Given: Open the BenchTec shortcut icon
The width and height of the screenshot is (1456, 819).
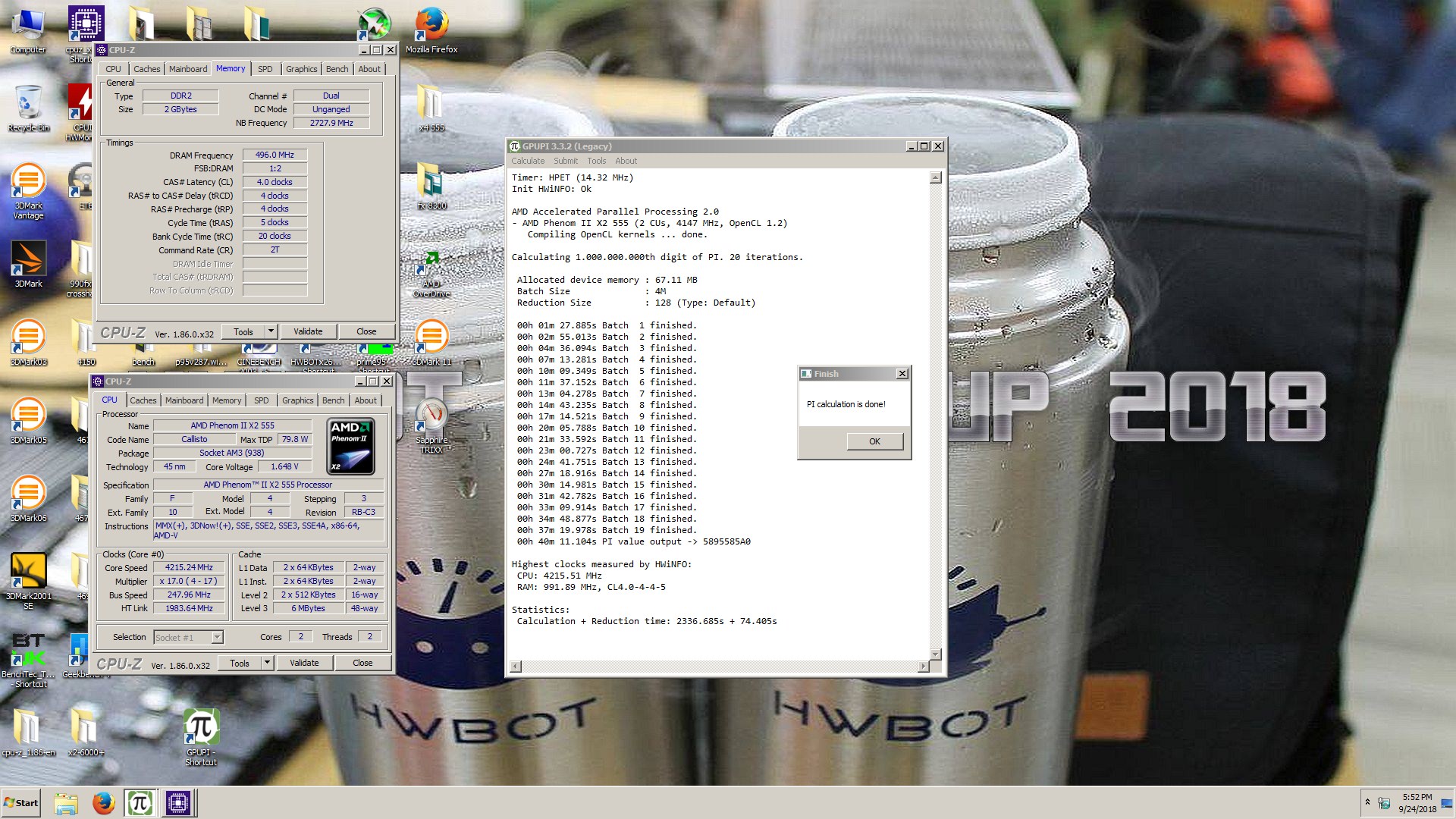Looking at the screenshot, I should click(28, 660).
